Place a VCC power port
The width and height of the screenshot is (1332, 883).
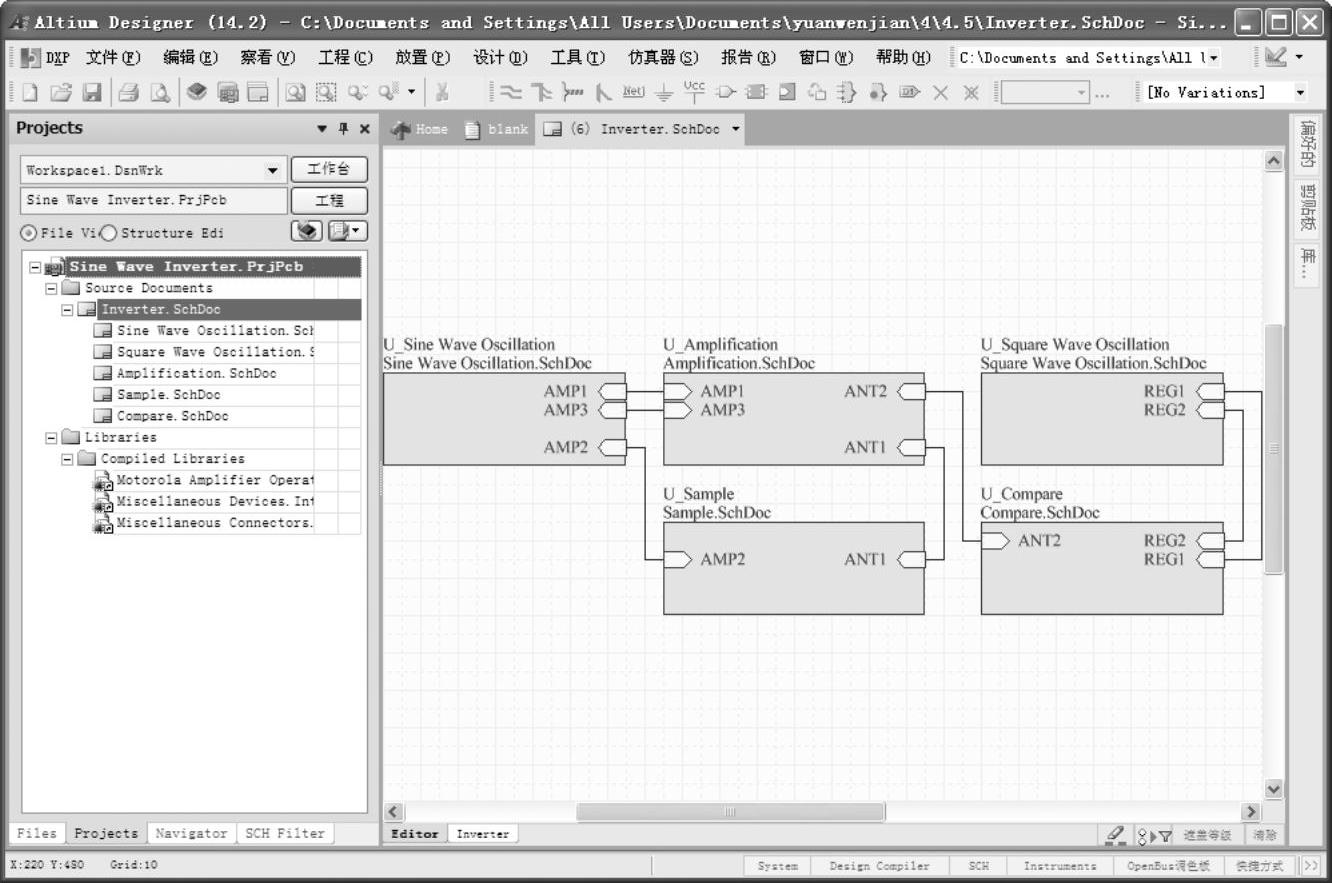click(694, 92)
